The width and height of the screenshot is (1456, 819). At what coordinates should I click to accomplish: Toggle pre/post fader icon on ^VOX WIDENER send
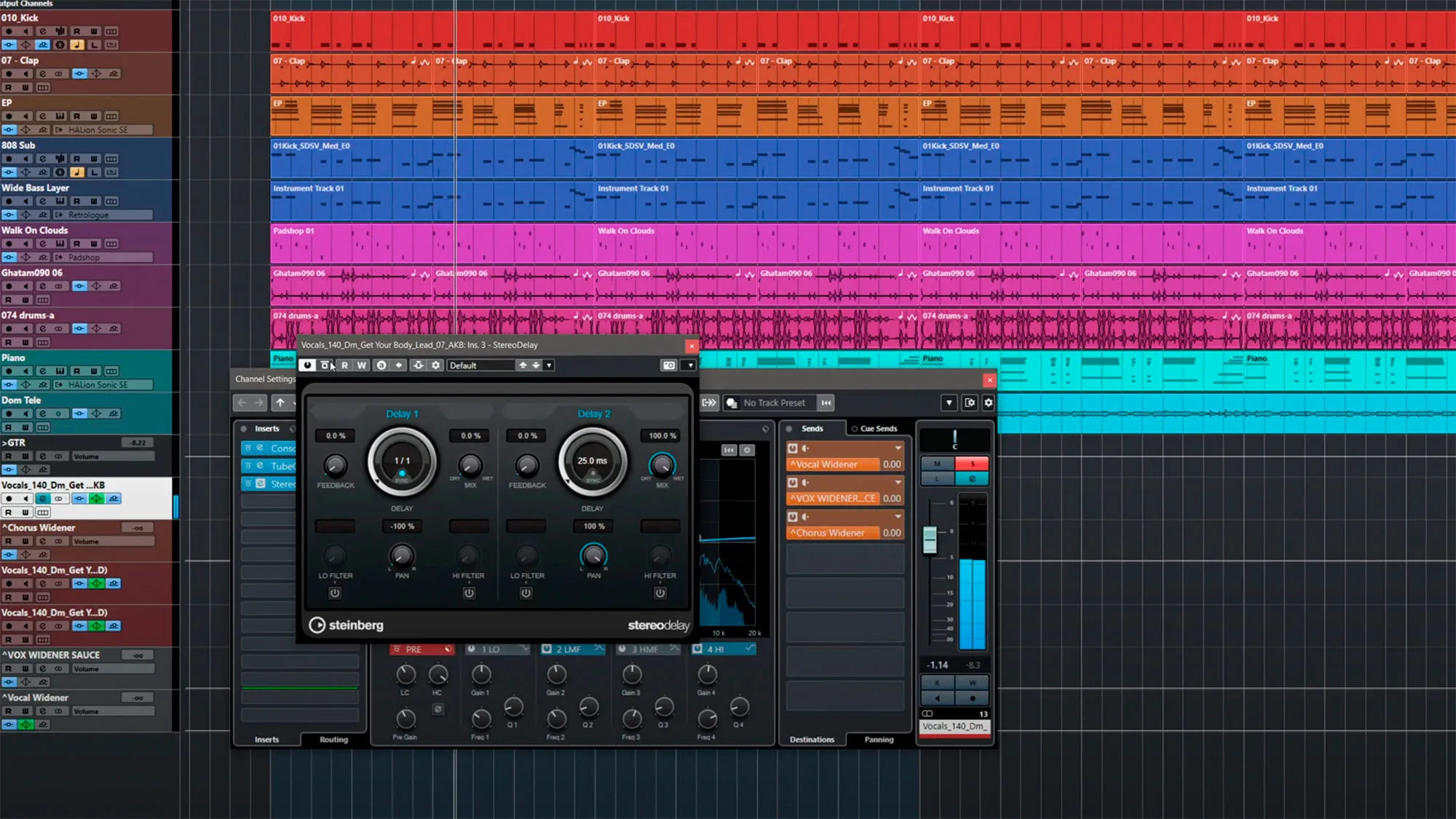tap(805, 483)
